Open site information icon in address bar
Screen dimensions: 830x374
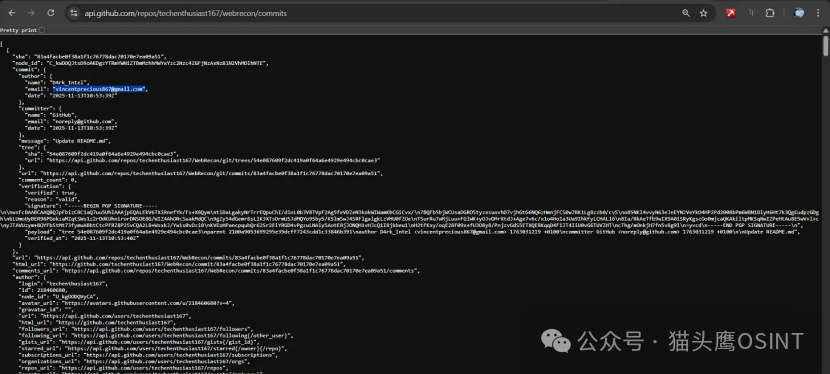coord(74,13)
